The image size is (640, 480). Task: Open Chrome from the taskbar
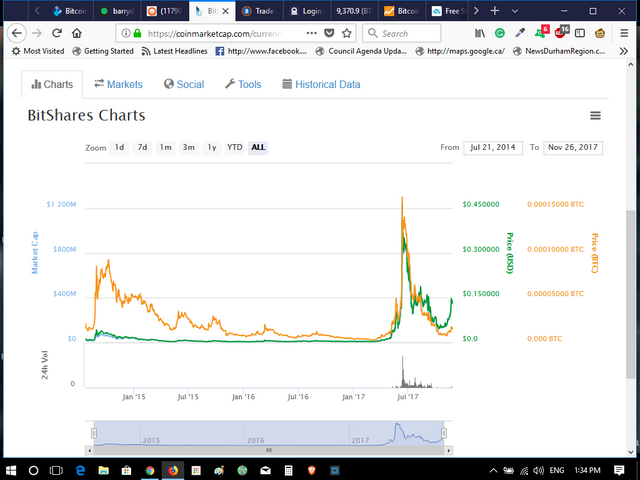[150, 470]
